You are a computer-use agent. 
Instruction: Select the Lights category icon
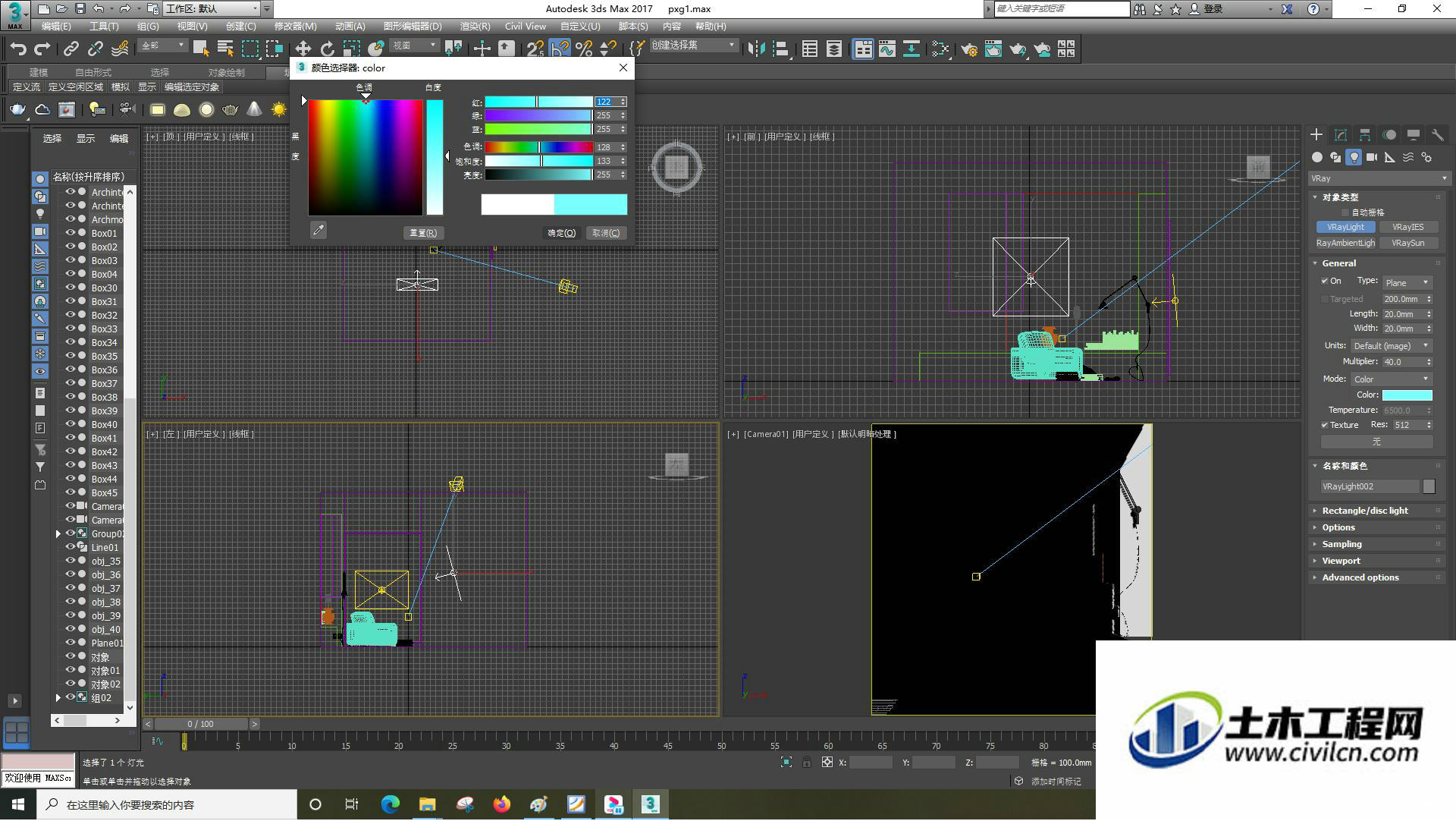pos(1354,157)
